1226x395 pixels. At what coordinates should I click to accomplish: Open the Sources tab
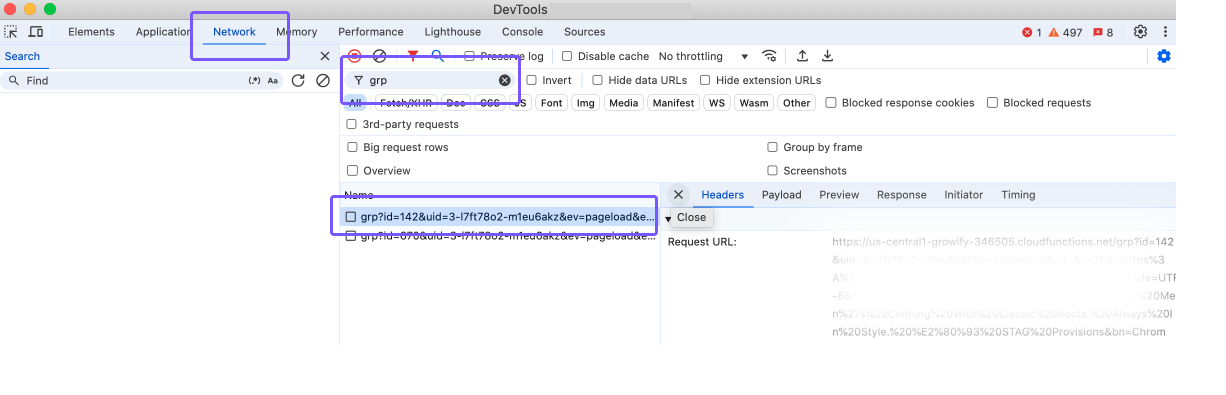(x=584, y=32)
